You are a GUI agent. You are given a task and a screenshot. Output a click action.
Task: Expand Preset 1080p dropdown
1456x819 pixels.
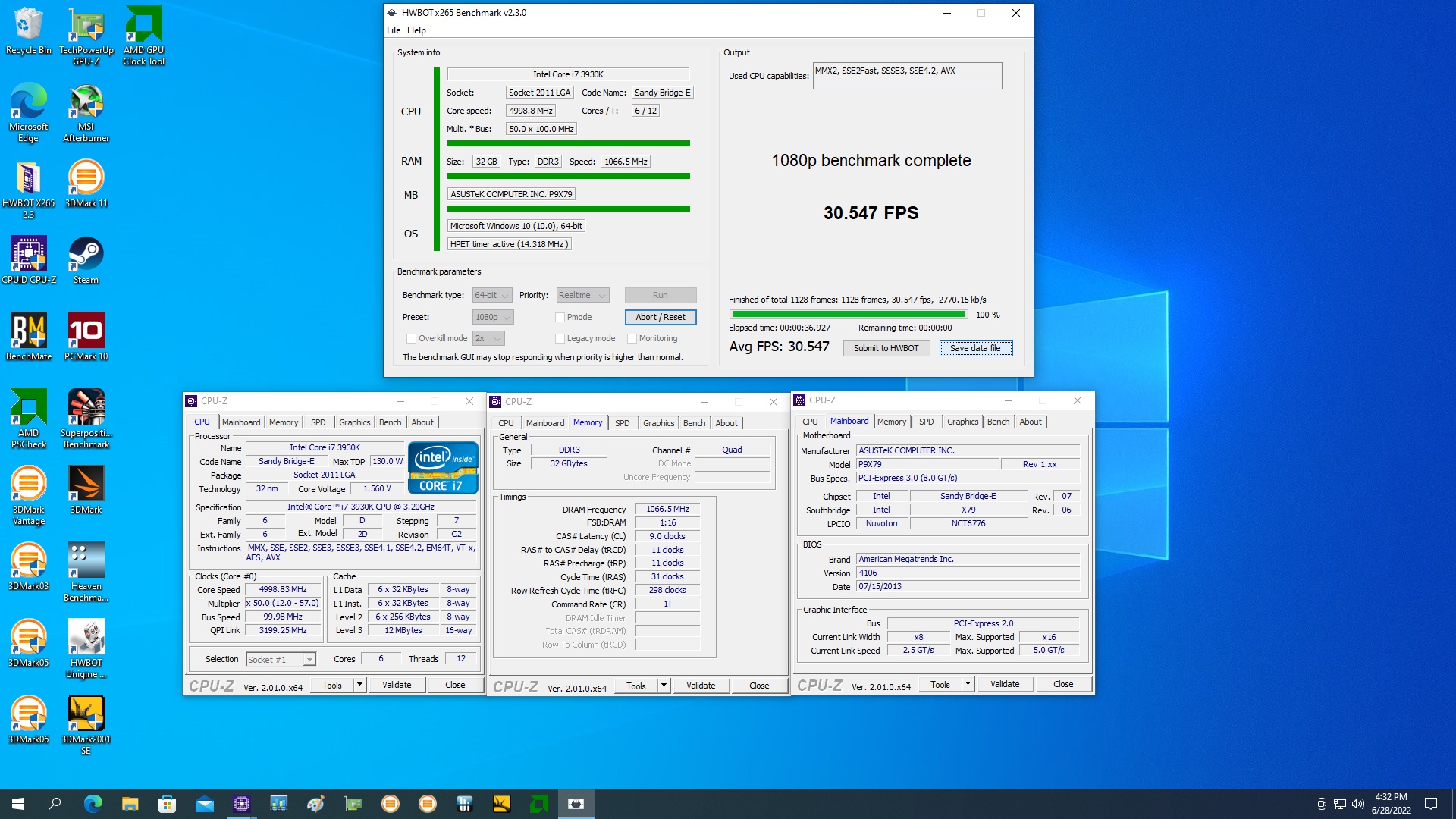point(493,317)
